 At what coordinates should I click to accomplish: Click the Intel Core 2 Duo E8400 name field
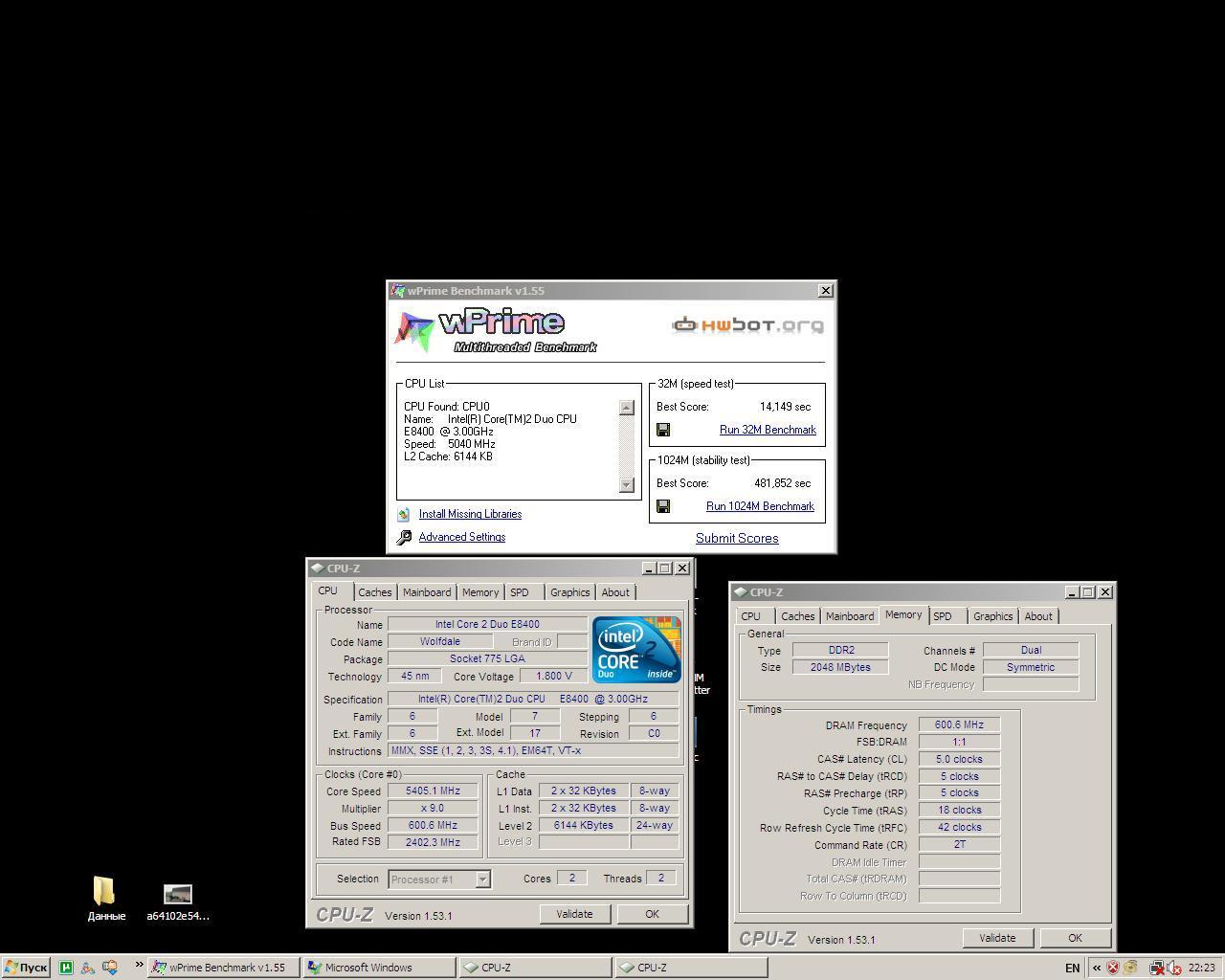(x=487, y=624)
